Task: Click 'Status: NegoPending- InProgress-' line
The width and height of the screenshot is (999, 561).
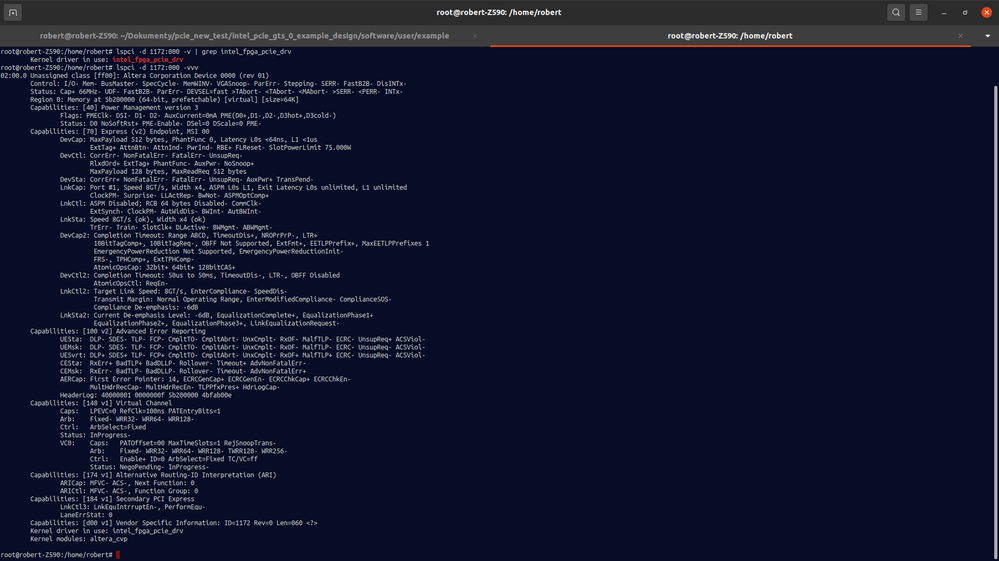Action: coord(149,467)
